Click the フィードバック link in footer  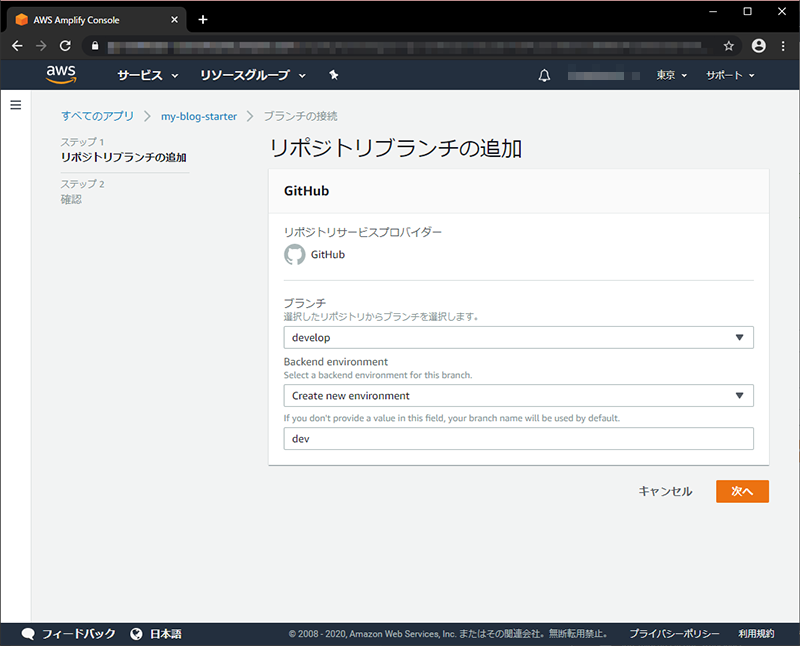(79, 634)
